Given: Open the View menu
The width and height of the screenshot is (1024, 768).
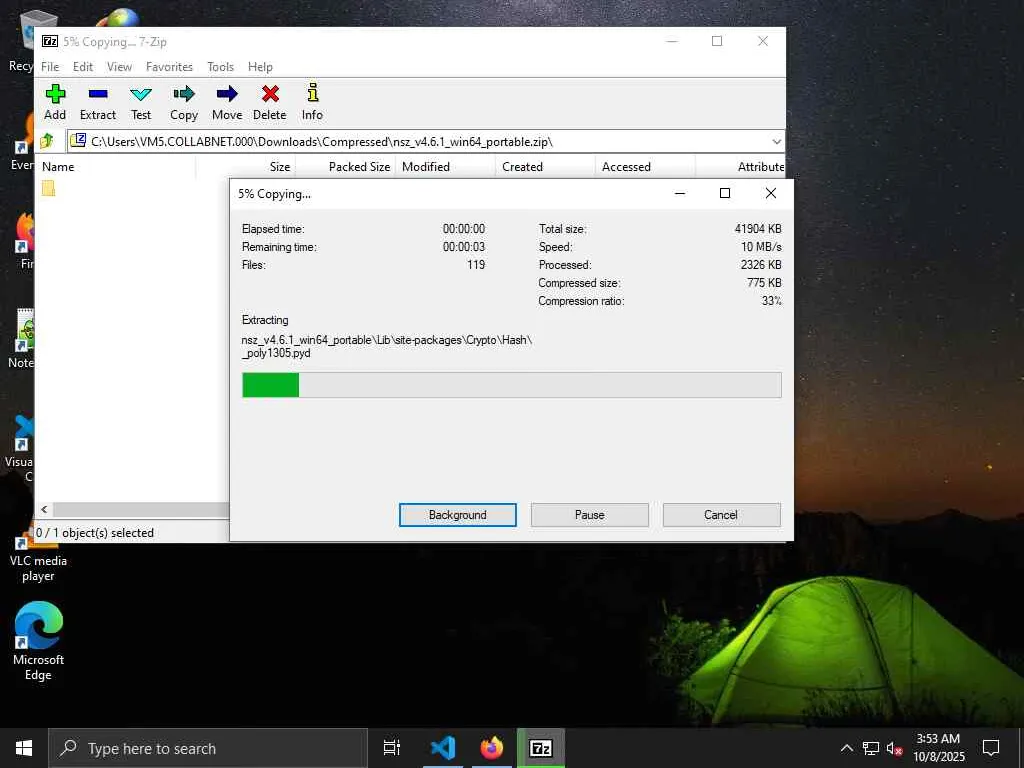Looking at the screenshot, I should 120,67.
